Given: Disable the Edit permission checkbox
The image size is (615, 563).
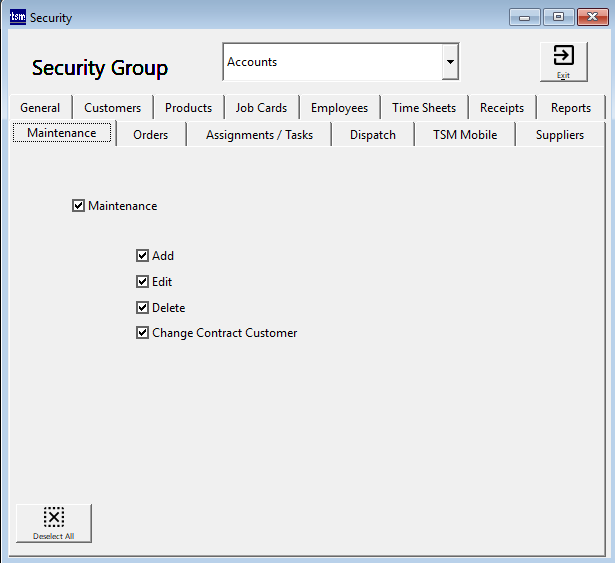Looking at the screenshot, I should [x=143, y=282].
